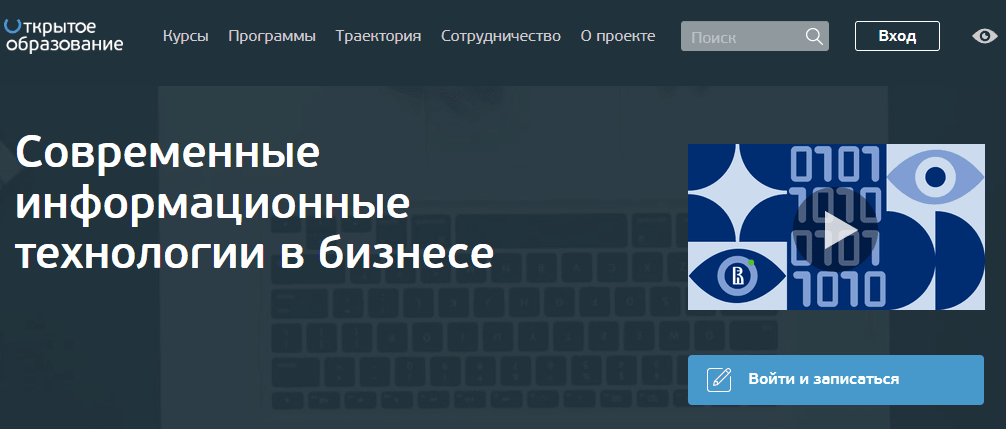The image size is (1006, 429).
Task: Open the Курсы menu item
Action: point(185,37)
